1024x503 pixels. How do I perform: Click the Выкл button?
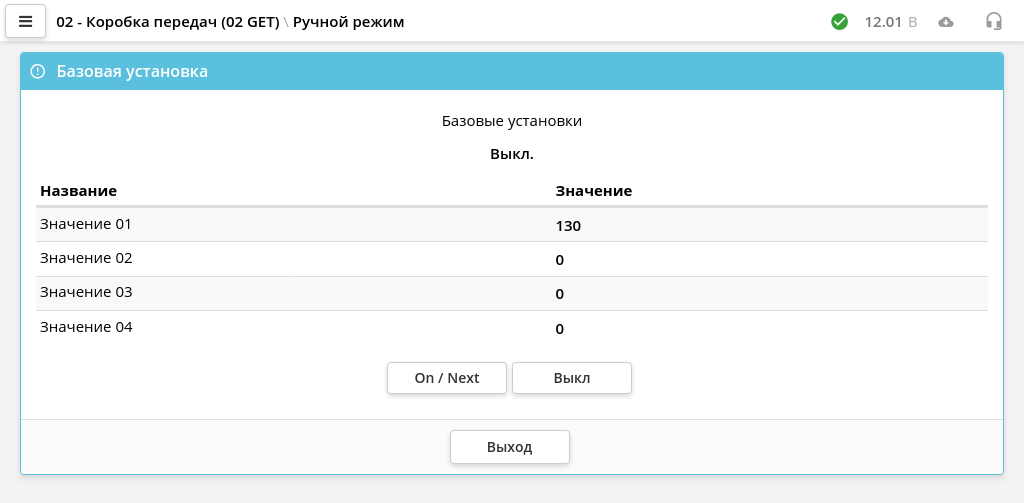click(x=571, y=378)
